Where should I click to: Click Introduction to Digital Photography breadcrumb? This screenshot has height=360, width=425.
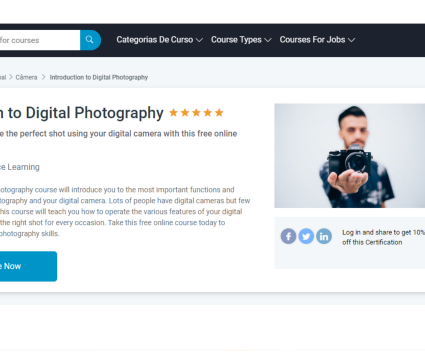[x=99, y=77]
